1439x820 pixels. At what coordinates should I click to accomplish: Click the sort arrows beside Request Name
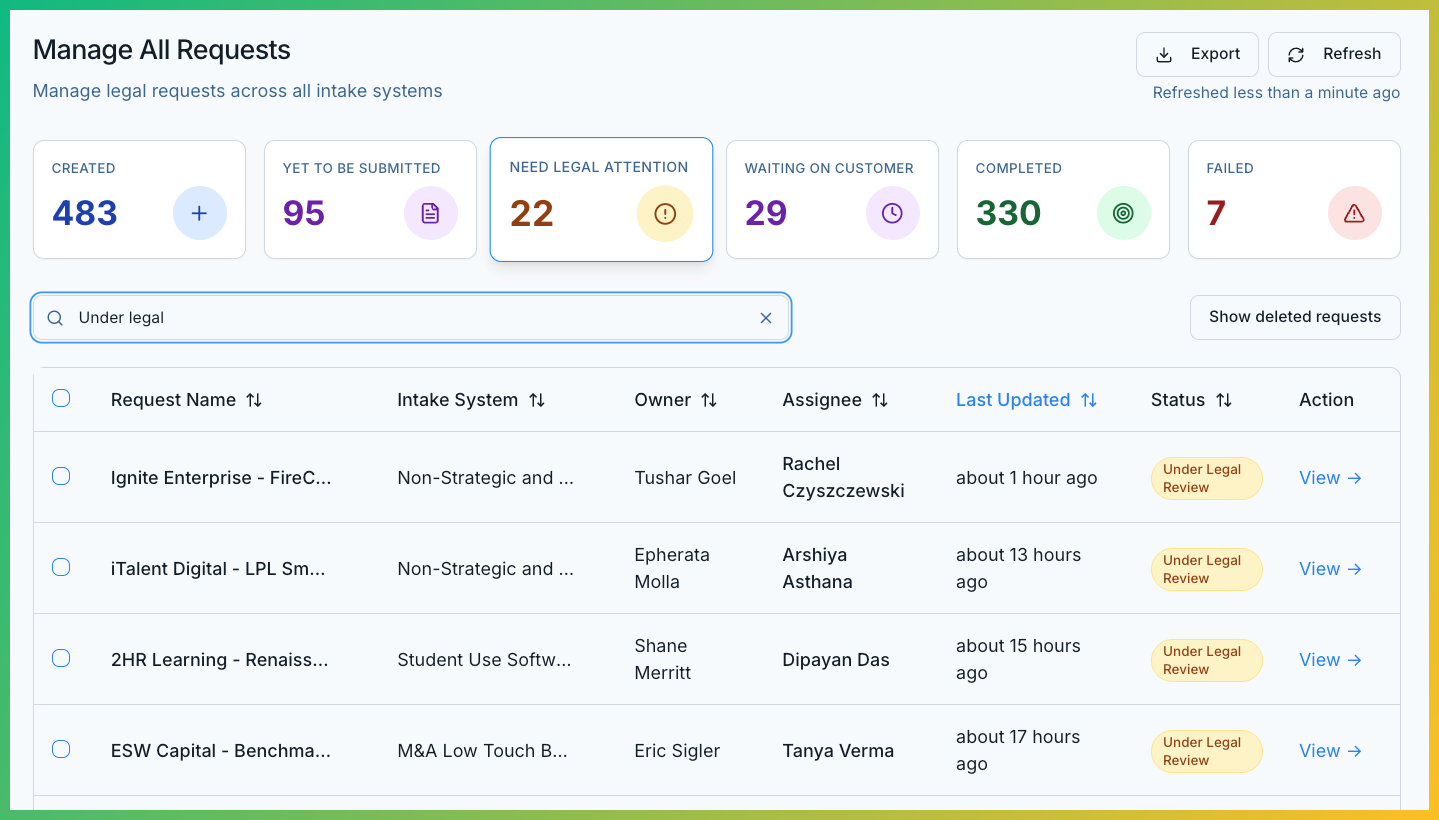click(x=254, y=399)
